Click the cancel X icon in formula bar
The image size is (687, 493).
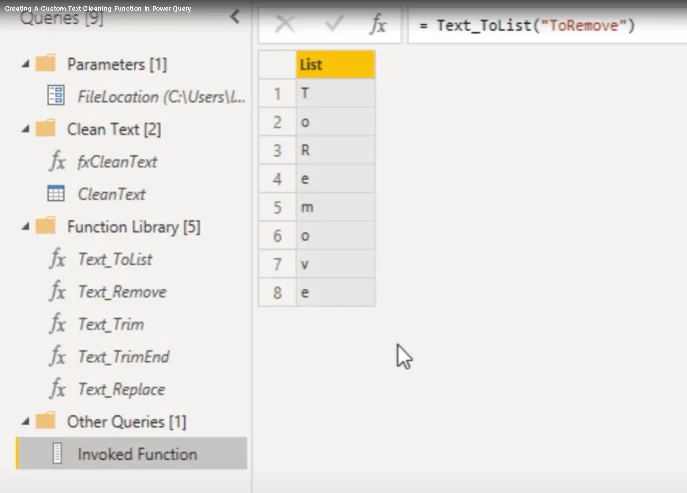[x=285, y=24]
